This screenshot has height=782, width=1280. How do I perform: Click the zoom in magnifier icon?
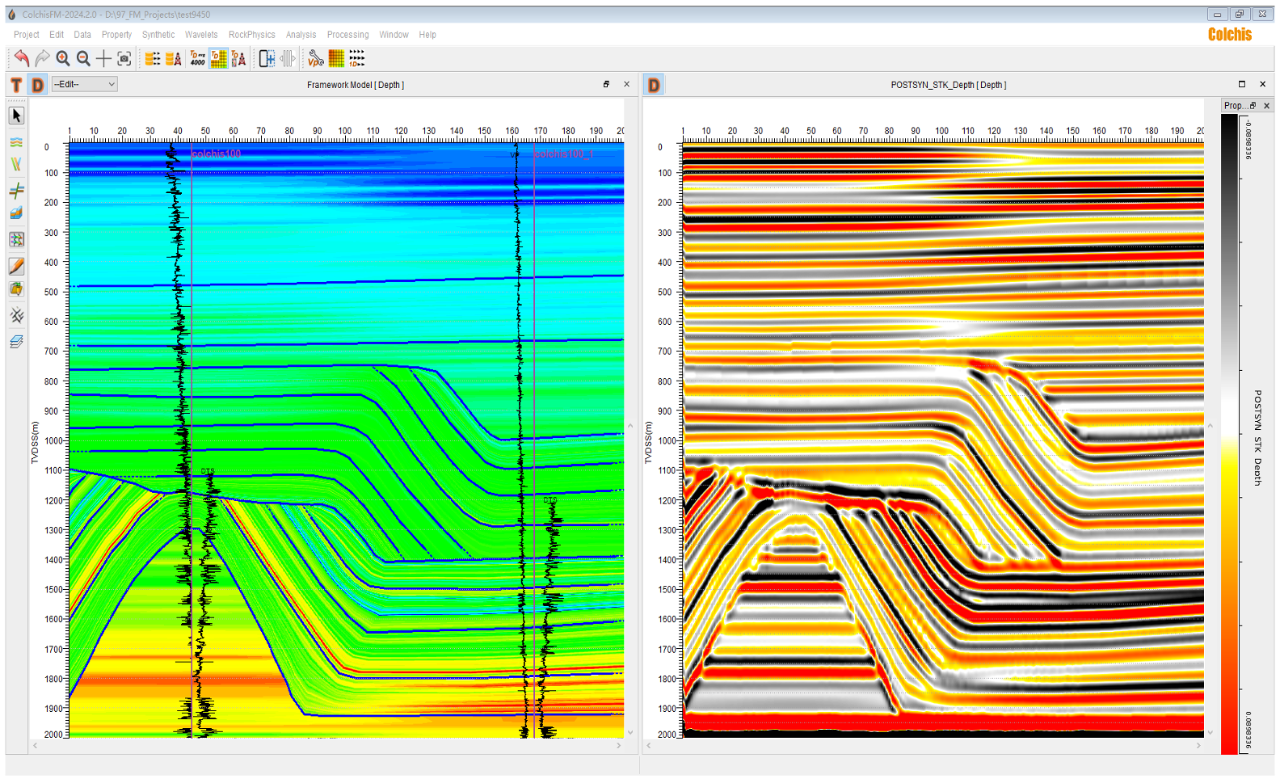[x=63, y=59]
